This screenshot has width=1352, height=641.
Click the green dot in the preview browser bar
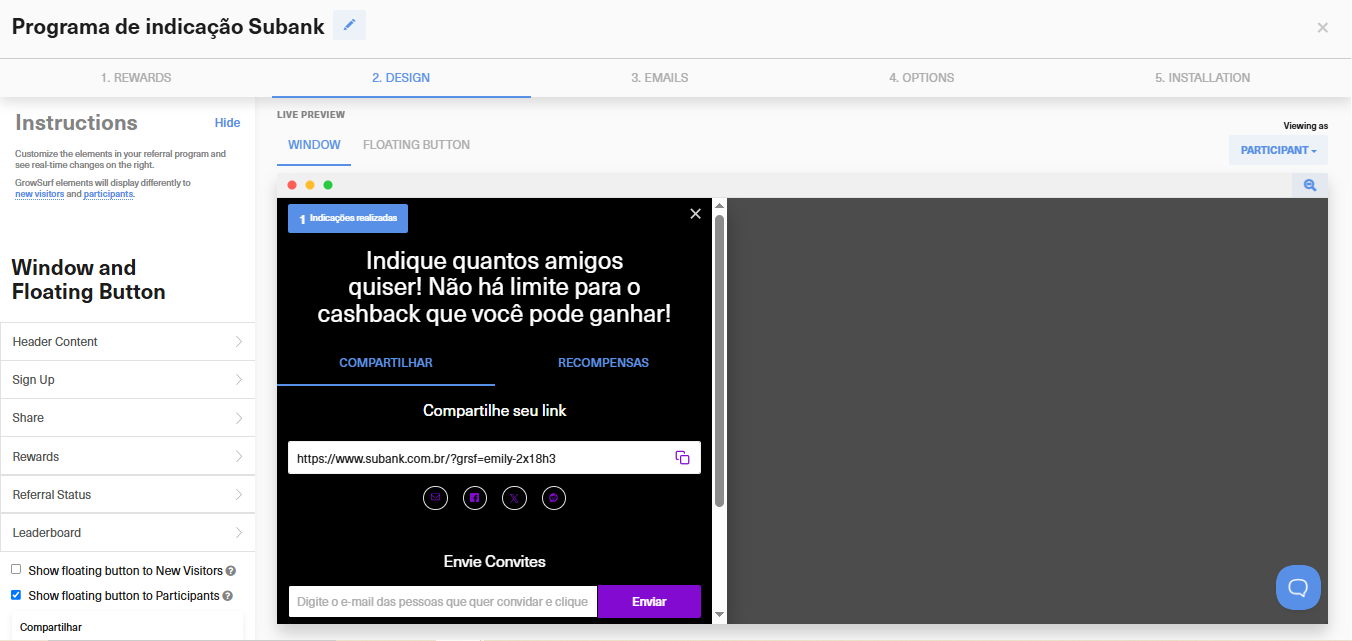point(328,185)
